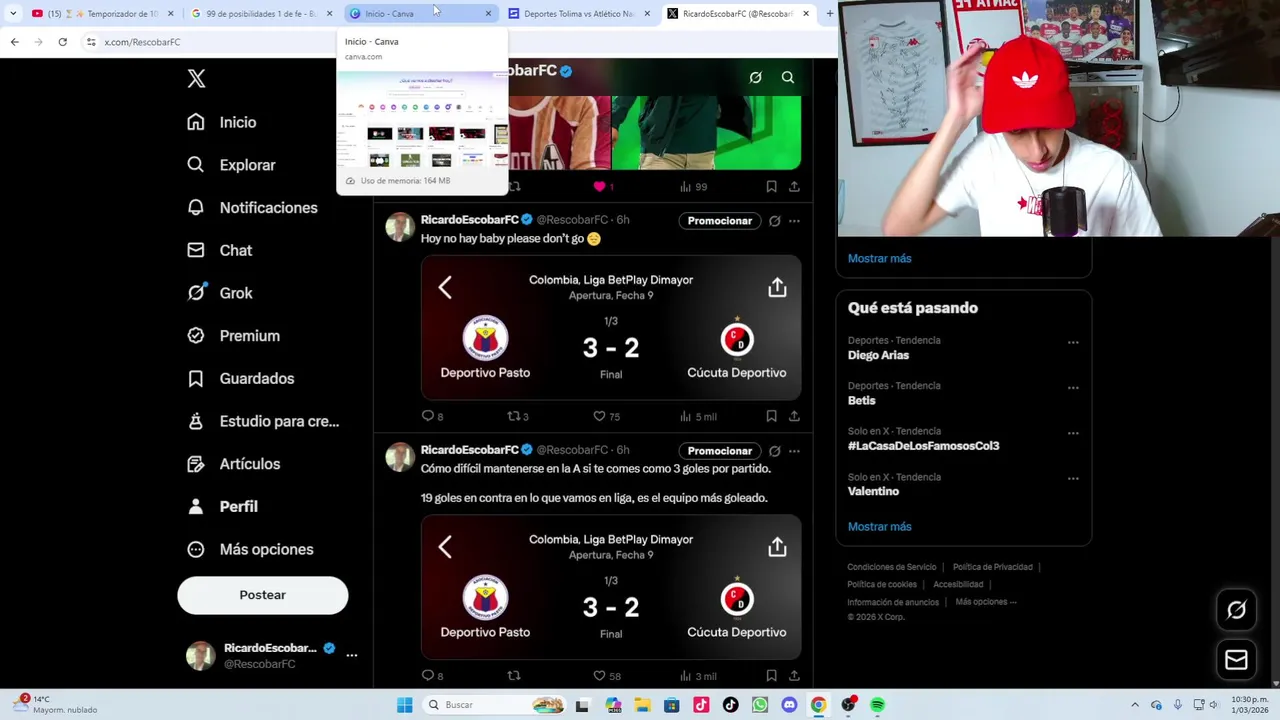1280x720 pixels.
Task: Click share icon on second Deportivo Pasto match card
Action: click(x=777, y=547)
